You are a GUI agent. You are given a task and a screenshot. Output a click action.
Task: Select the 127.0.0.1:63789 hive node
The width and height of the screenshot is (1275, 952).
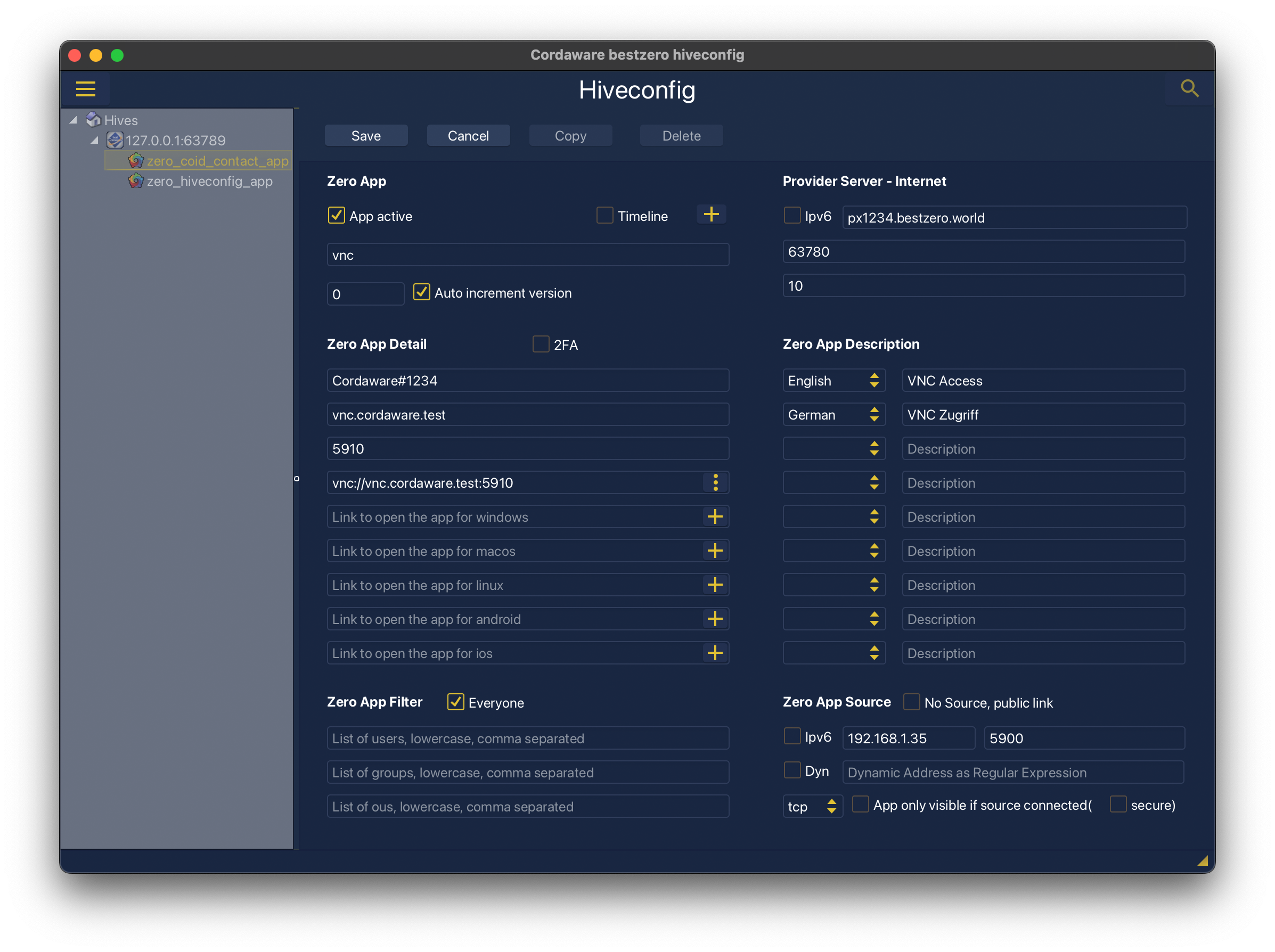175,140
